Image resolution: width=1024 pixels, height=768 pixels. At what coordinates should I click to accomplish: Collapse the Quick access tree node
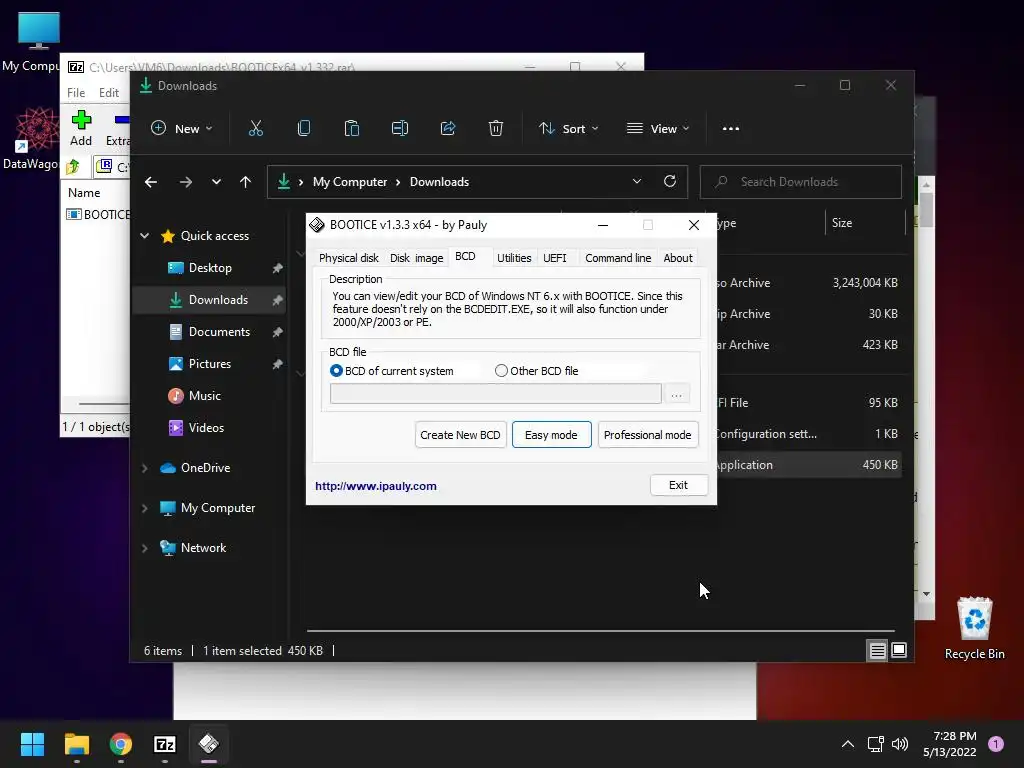[x=145, y=236]
